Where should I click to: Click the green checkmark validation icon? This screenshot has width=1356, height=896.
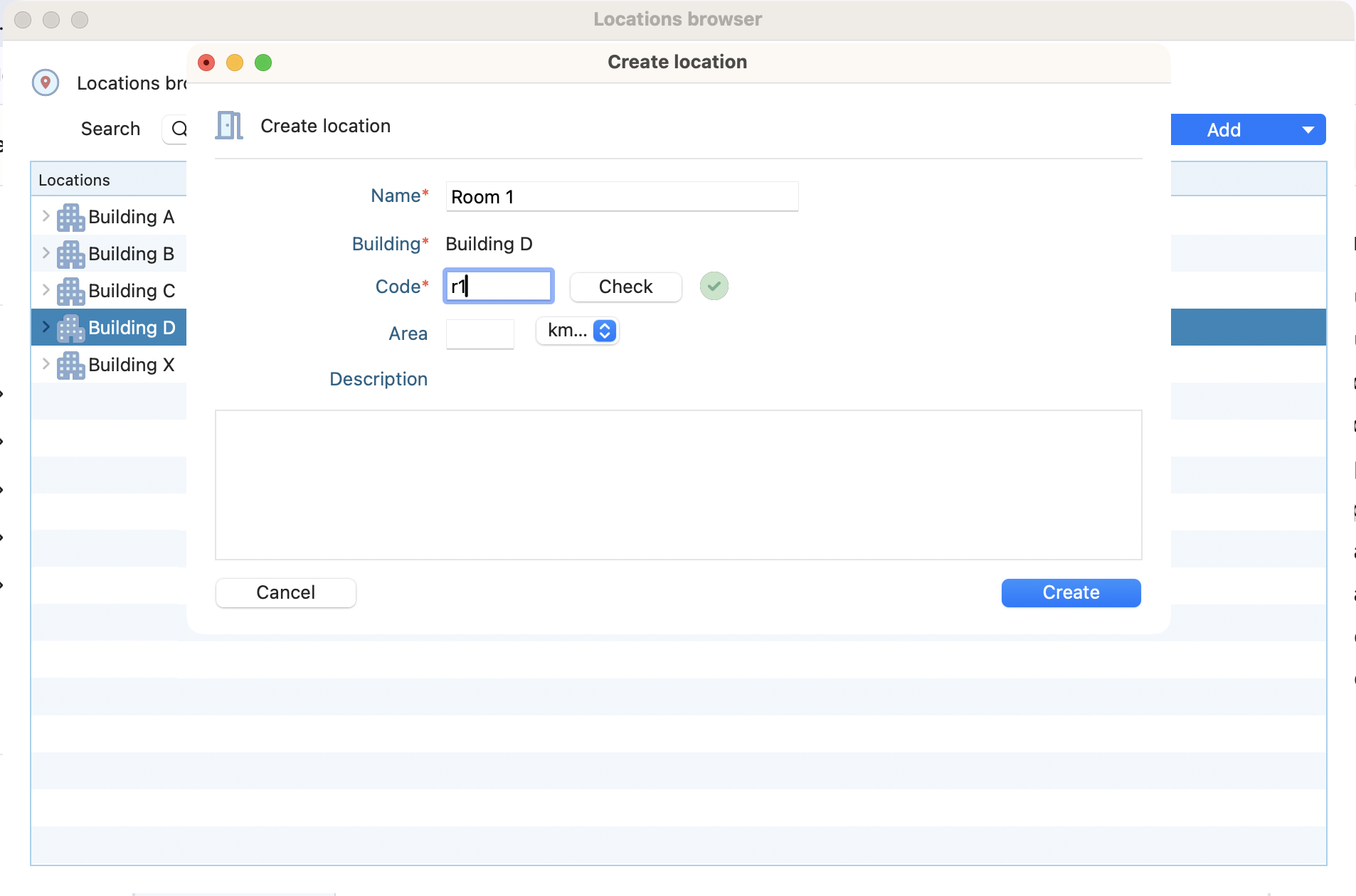pyautogui.click(x=714, y=287)
